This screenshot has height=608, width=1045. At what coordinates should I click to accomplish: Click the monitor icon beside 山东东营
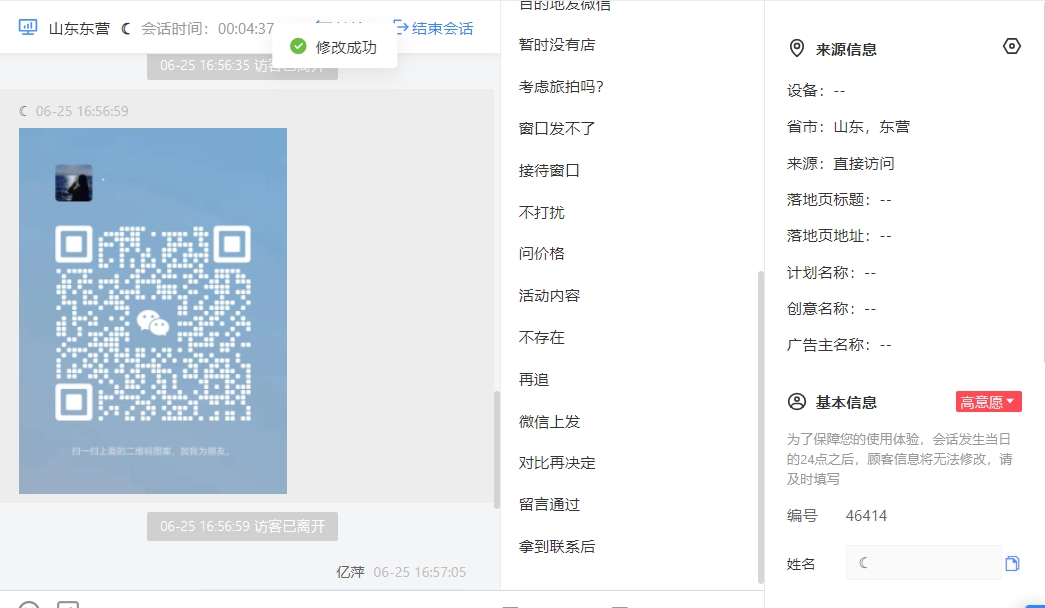tap(28, 27)
